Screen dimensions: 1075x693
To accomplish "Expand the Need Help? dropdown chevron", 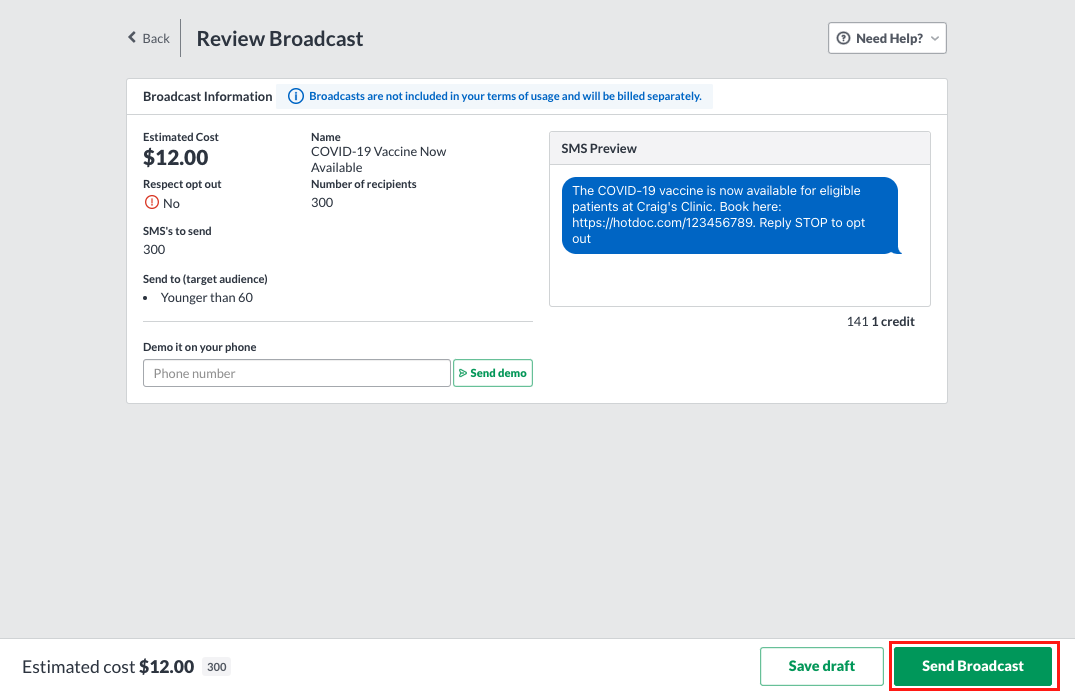I will (x=934, y=39).
